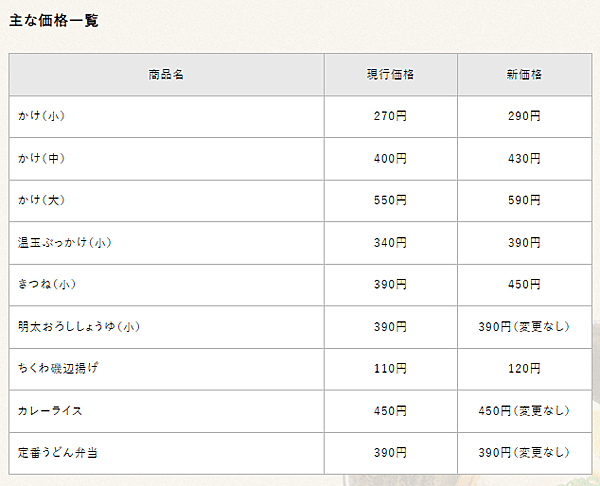
Task: Click the かけ(中) product name cell
Action: pos(166,158)
